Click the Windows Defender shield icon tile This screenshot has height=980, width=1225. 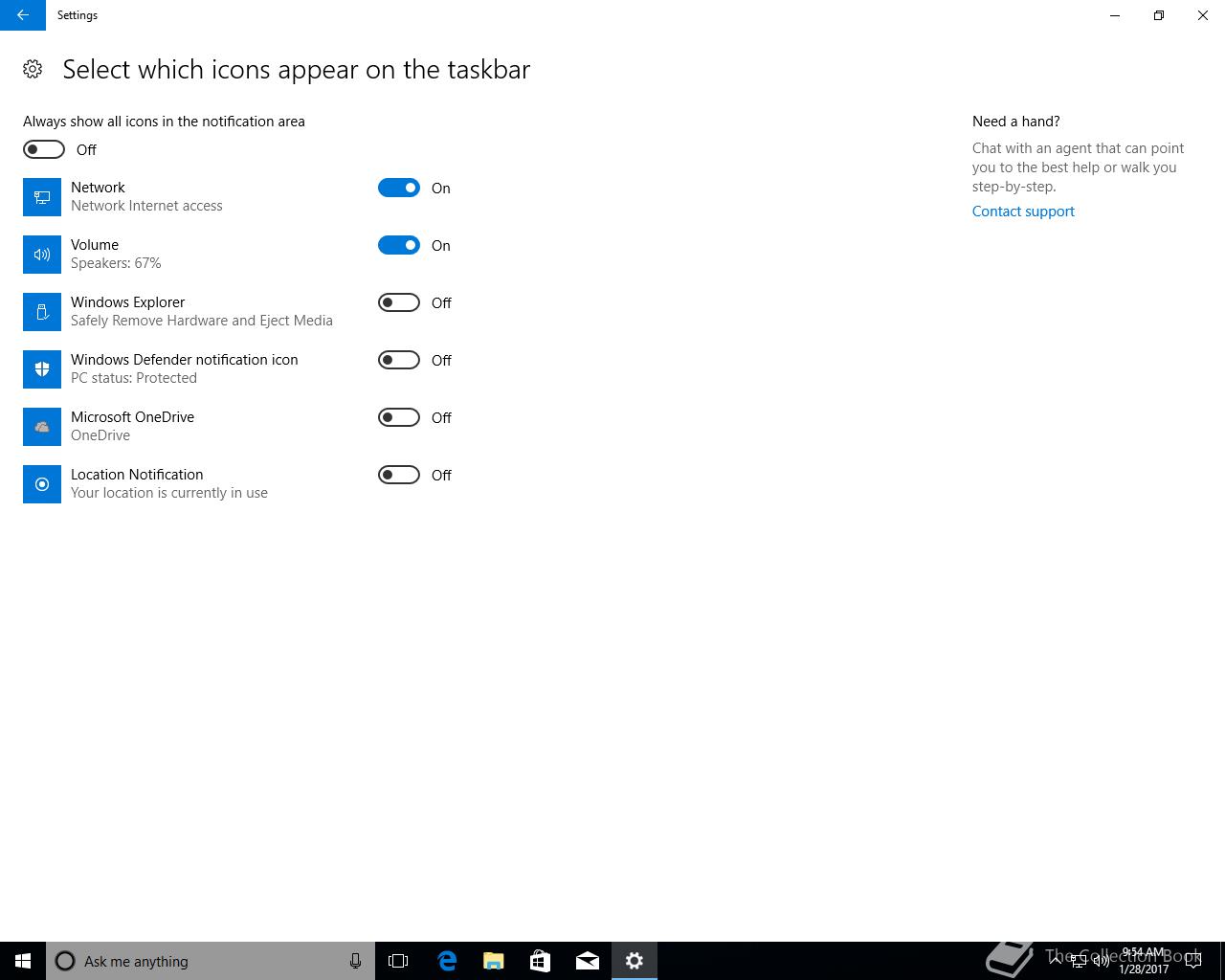coord(42,369)
